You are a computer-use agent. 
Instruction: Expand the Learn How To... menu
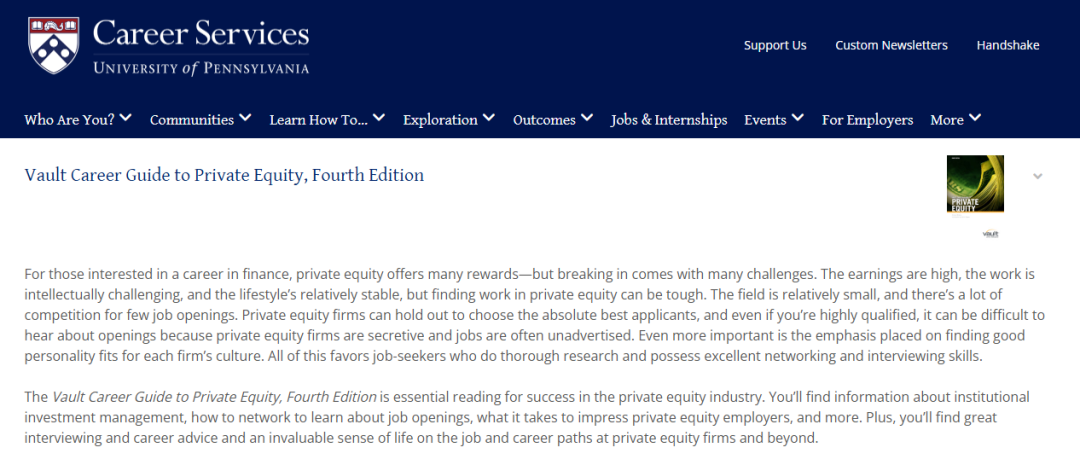(x=327, y=119)
